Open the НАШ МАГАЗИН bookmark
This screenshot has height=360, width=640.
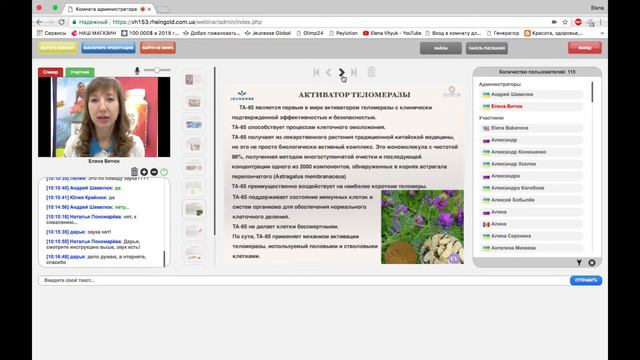pyautogui.click(x=93, y=33)
